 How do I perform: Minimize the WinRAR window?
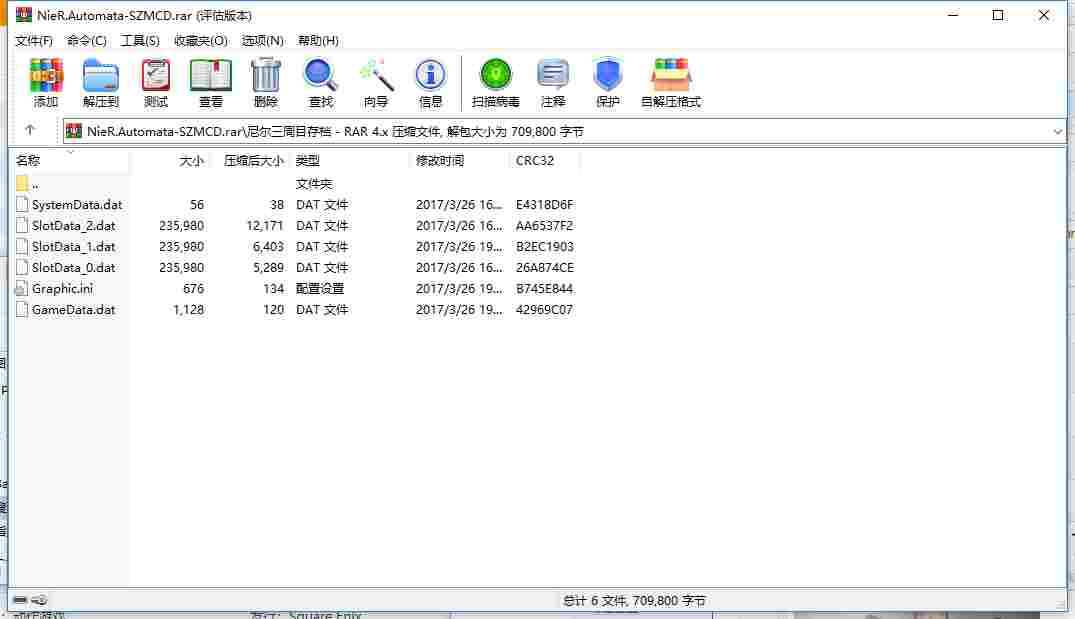[x=953, y=15]
